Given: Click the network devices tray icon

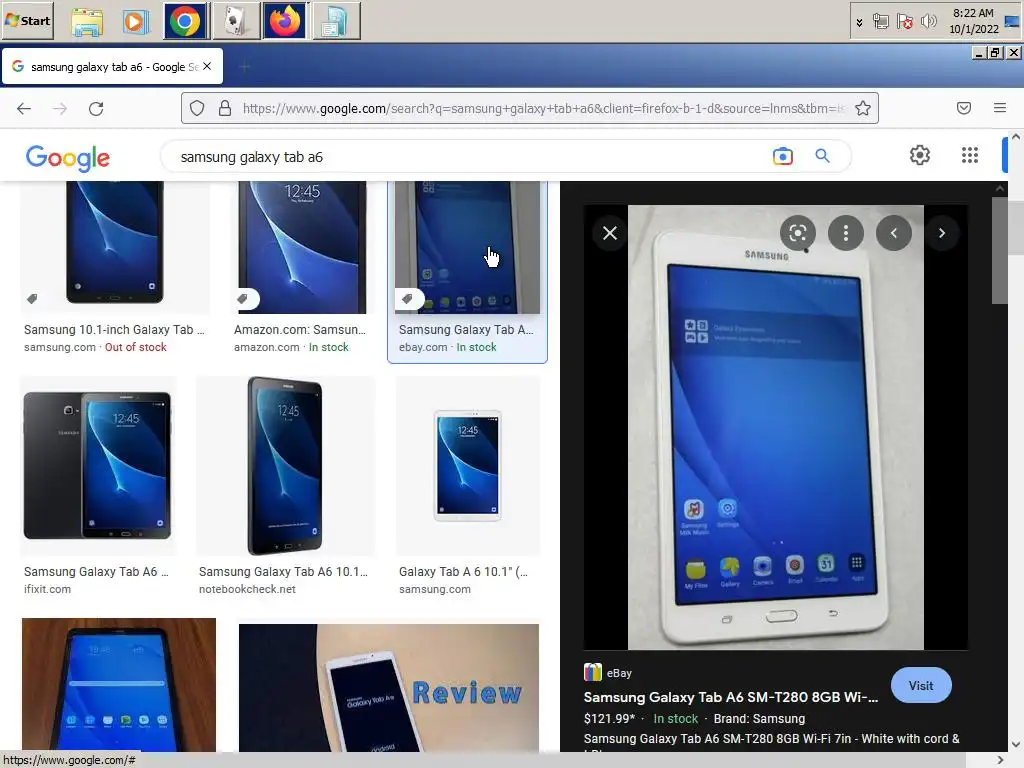Looking at the screenshot, I should [x=880, y=22].
